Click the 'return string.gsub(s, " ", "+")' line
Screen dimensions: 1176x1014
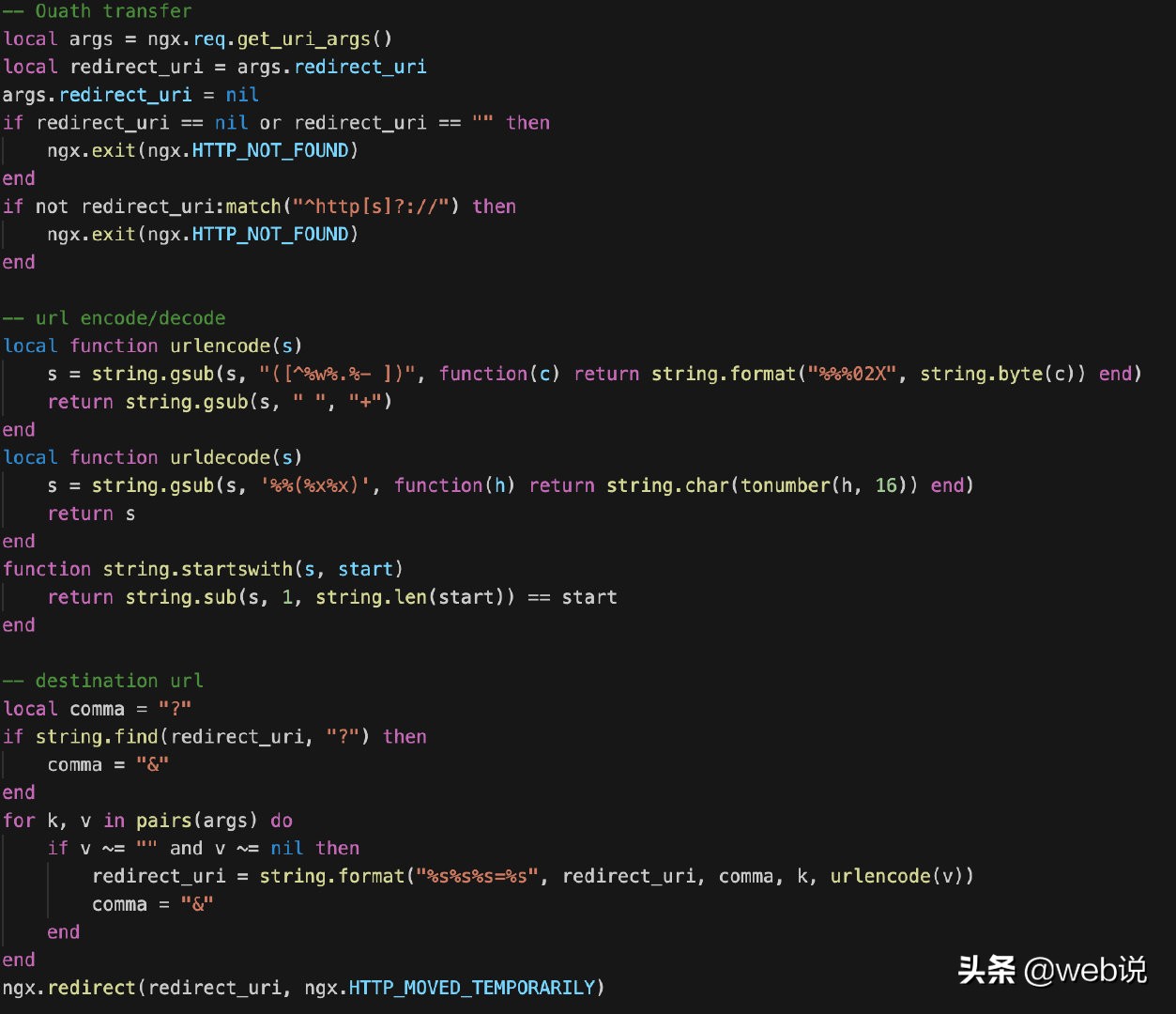220,402
